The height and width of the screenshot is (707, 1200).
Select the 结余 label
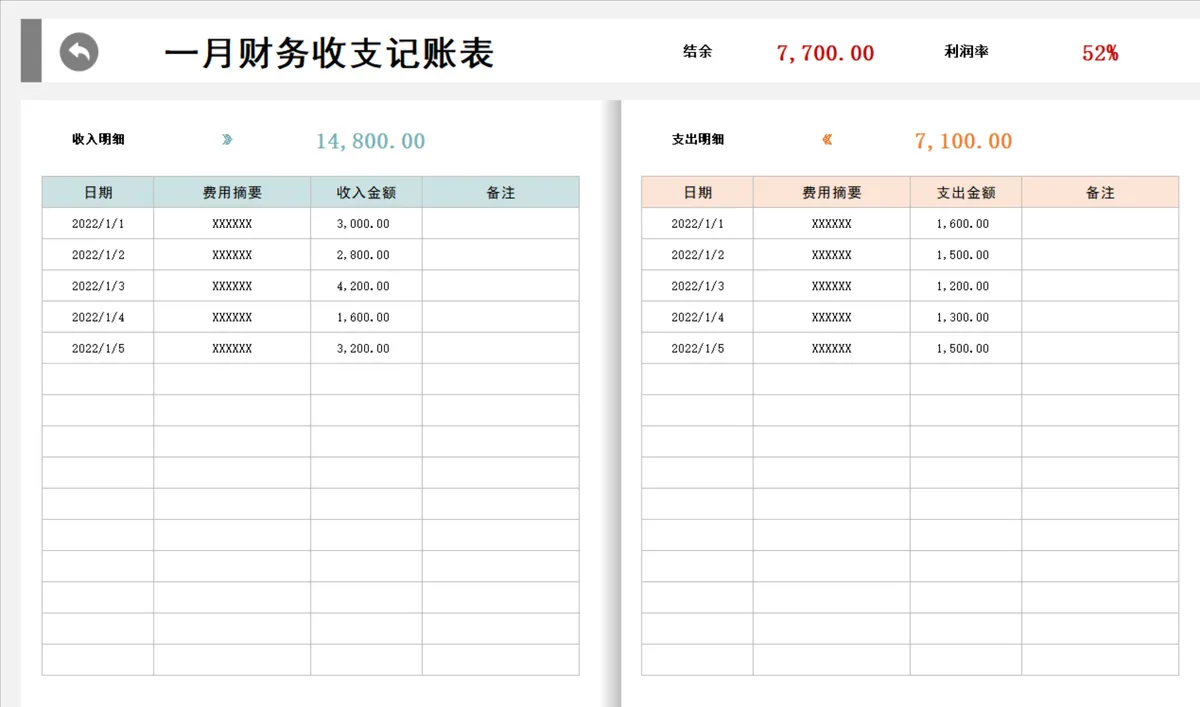tap(697, 52)
